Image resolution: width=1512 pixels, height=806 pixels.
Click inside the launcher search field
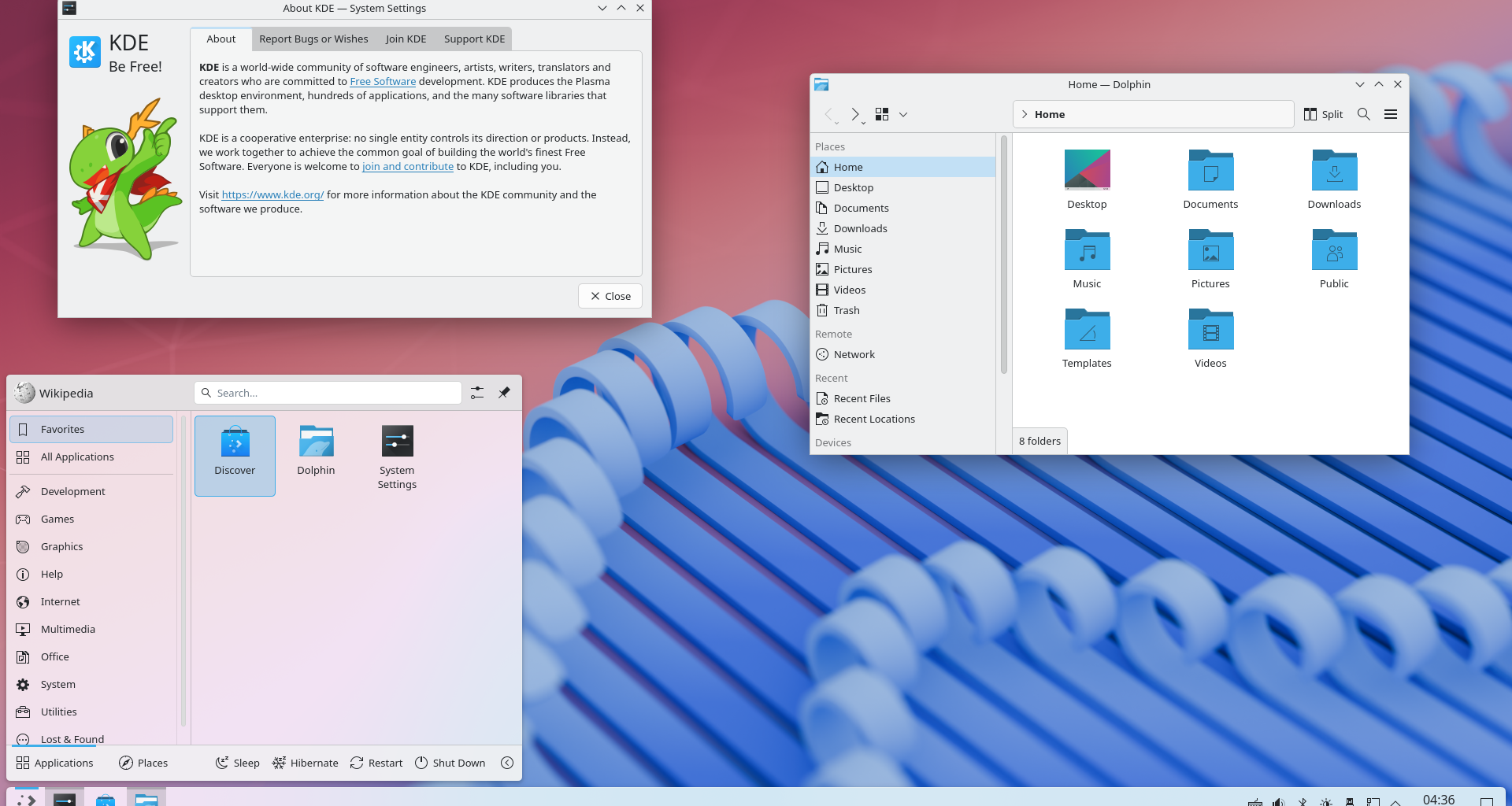point(328,392)
